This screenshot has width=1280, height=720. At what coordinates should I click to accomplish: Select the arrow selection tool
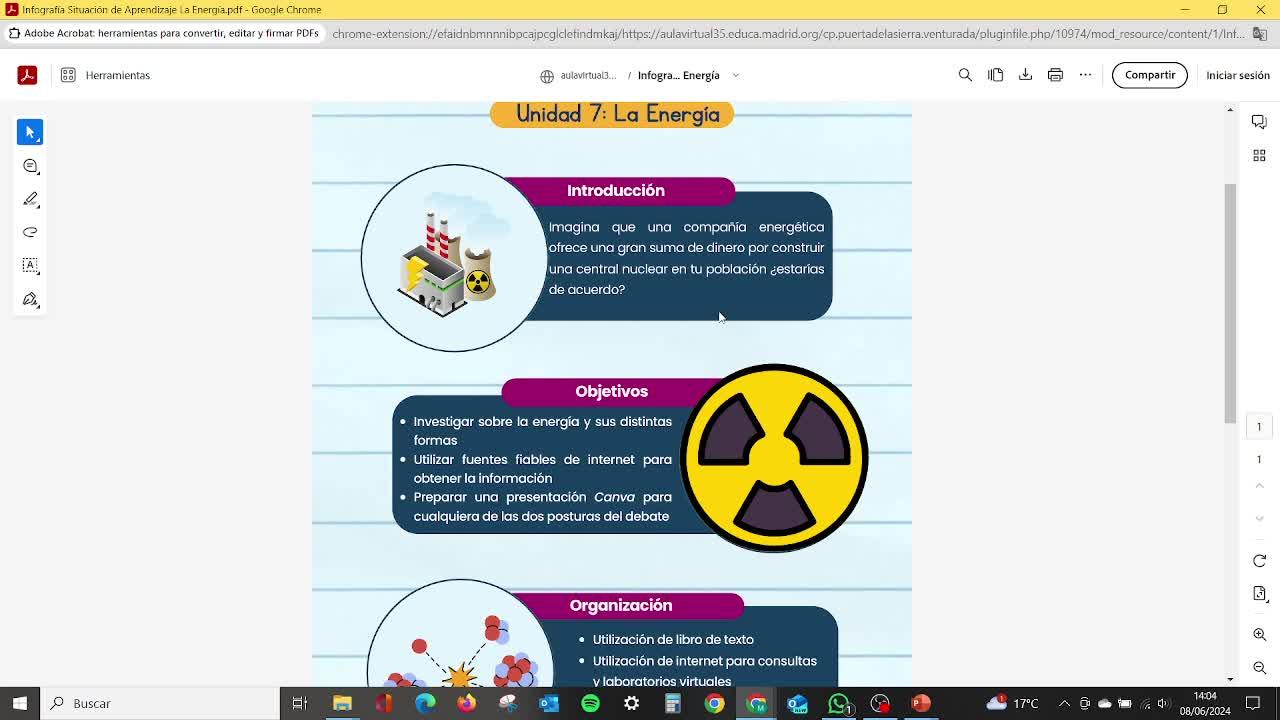click(x=30, y=132)
